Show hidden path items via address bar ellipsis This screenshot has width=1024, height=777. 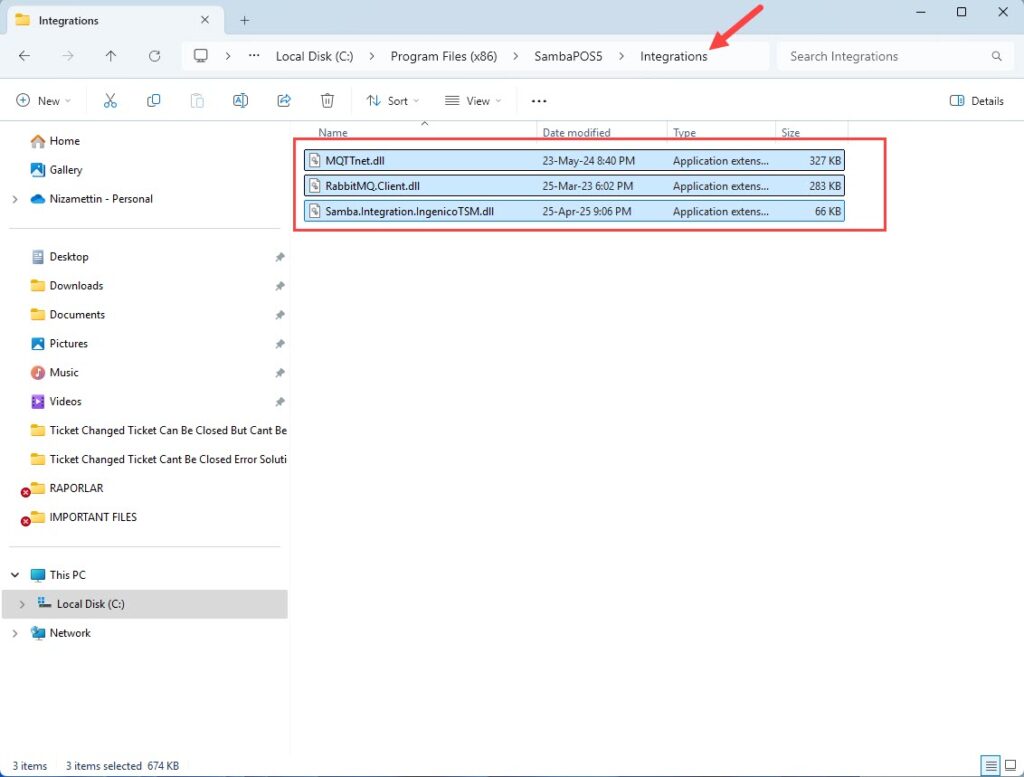tap(254, 56)
